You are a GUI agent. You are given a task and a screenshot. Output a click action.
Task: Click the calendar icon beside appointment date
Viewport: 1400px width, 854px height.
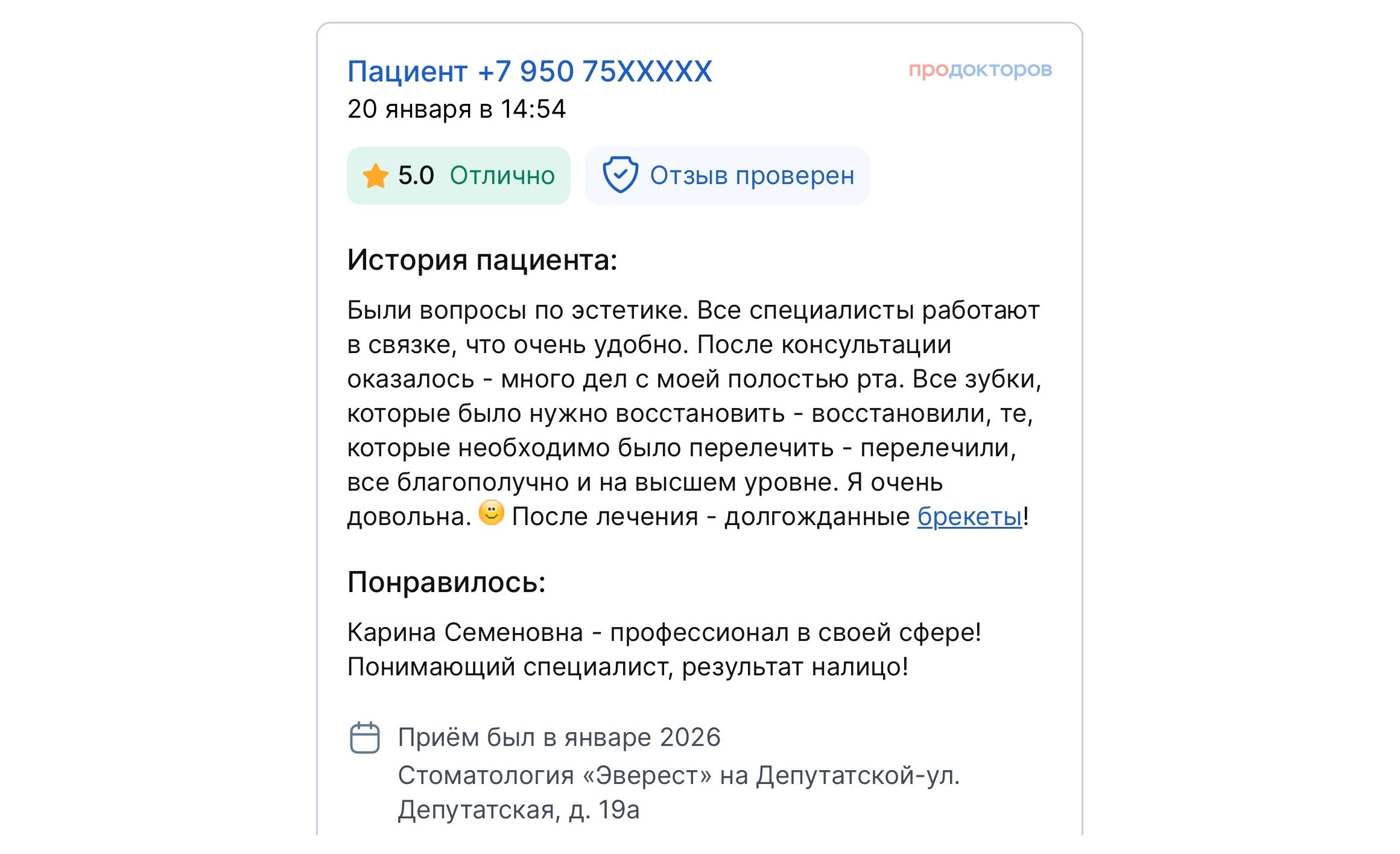coord(364,738)
